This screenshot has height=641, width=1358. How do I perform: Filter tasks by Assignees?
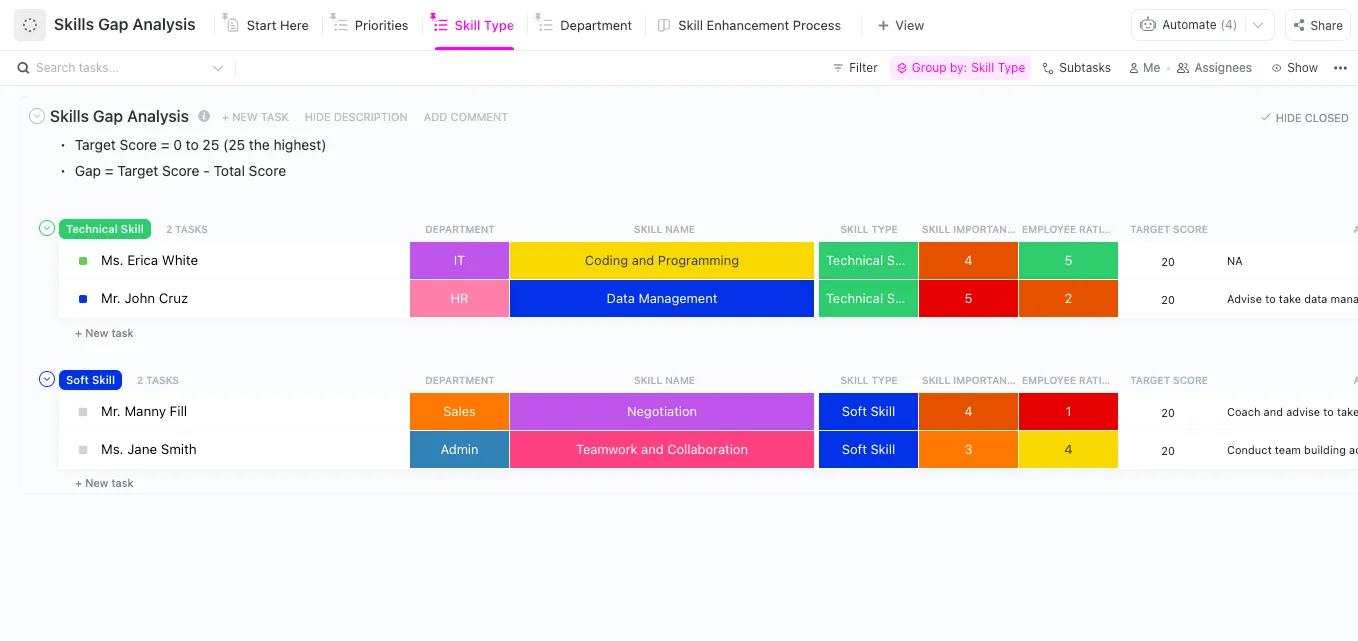(x=1214, y=68)
